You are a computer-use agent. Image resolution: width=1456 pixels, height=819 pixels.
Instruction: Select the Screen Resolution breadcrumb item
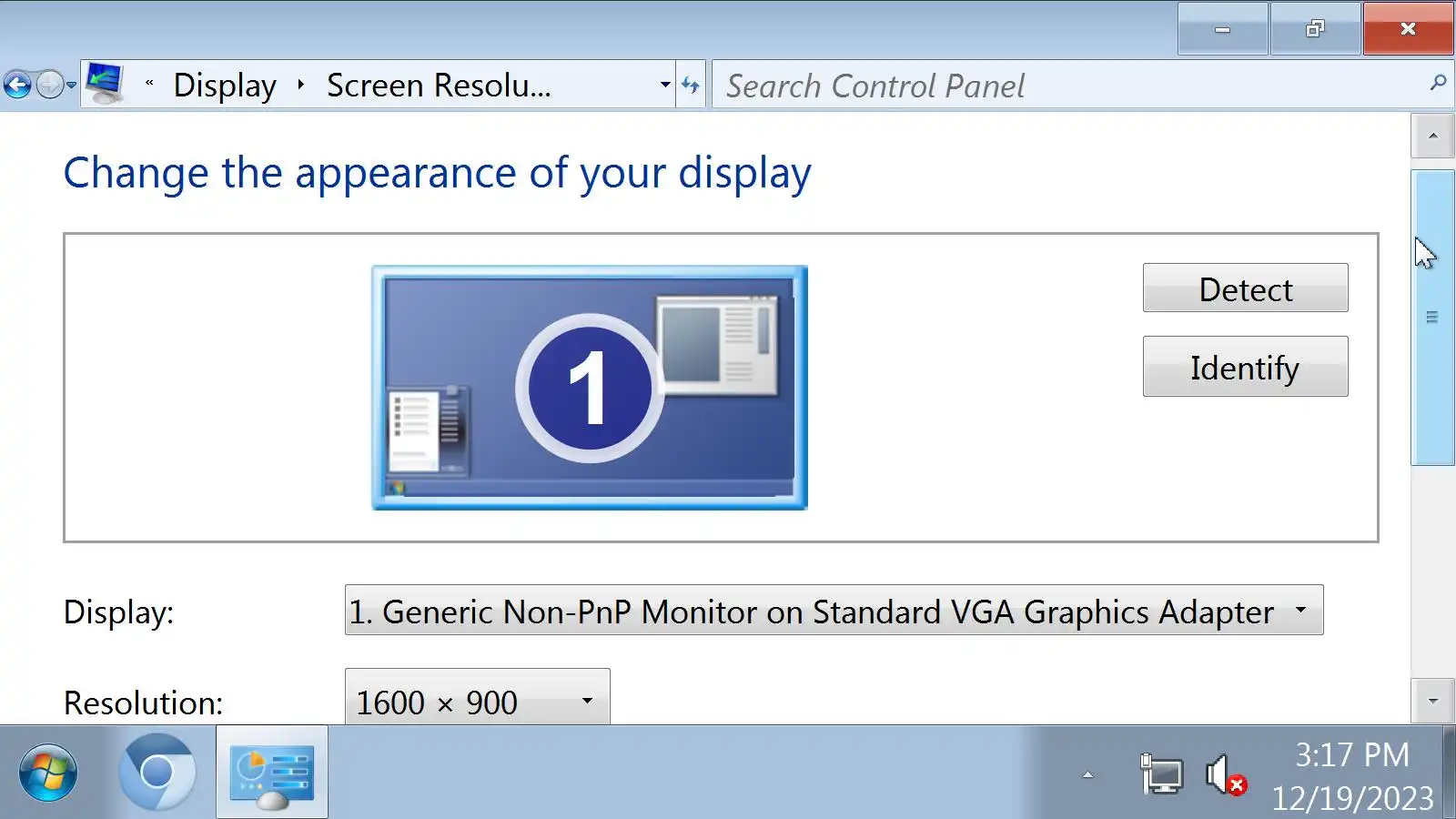click(439, 85)
